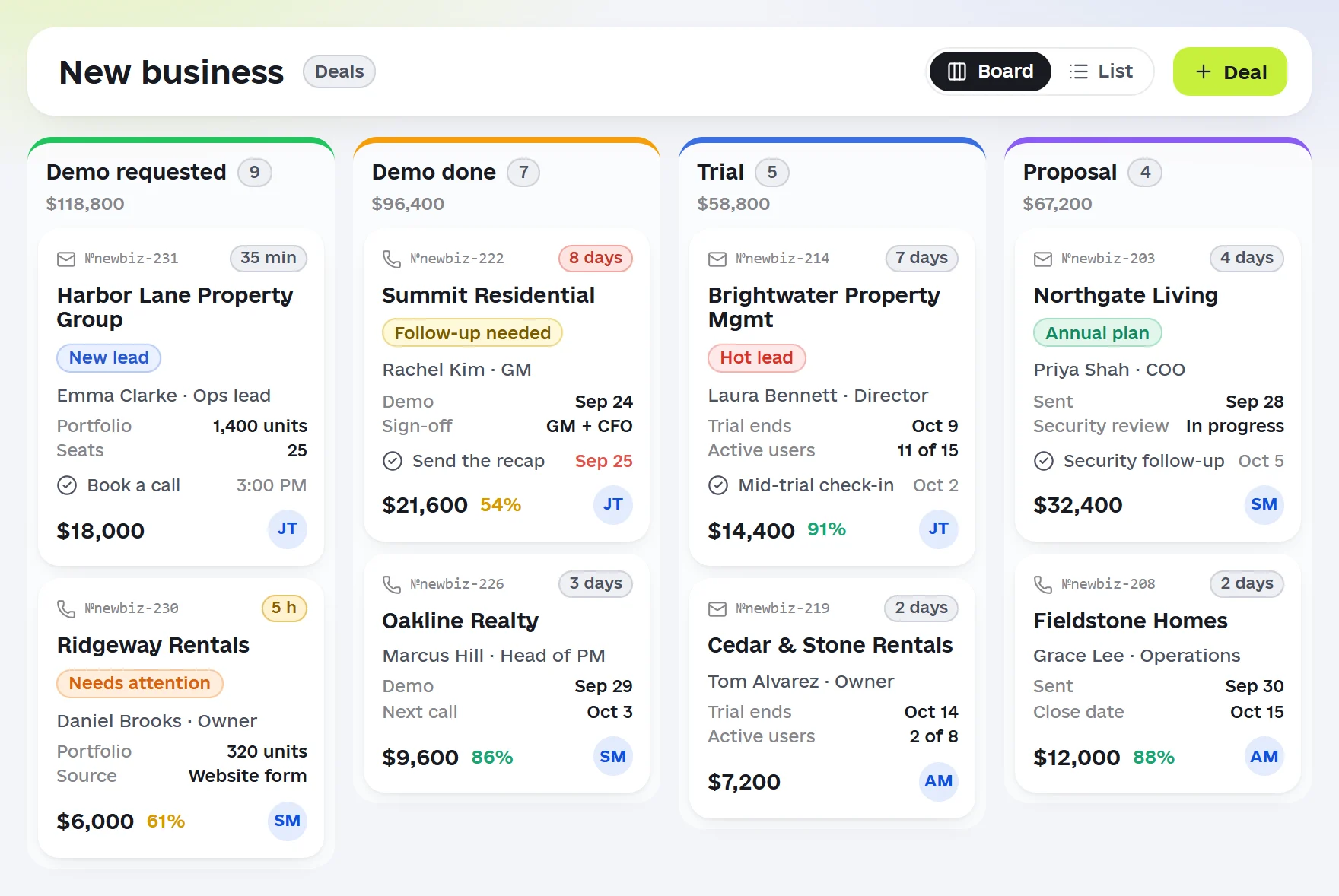Complete the 'Mid-trial check-in' task

(718, 486)
